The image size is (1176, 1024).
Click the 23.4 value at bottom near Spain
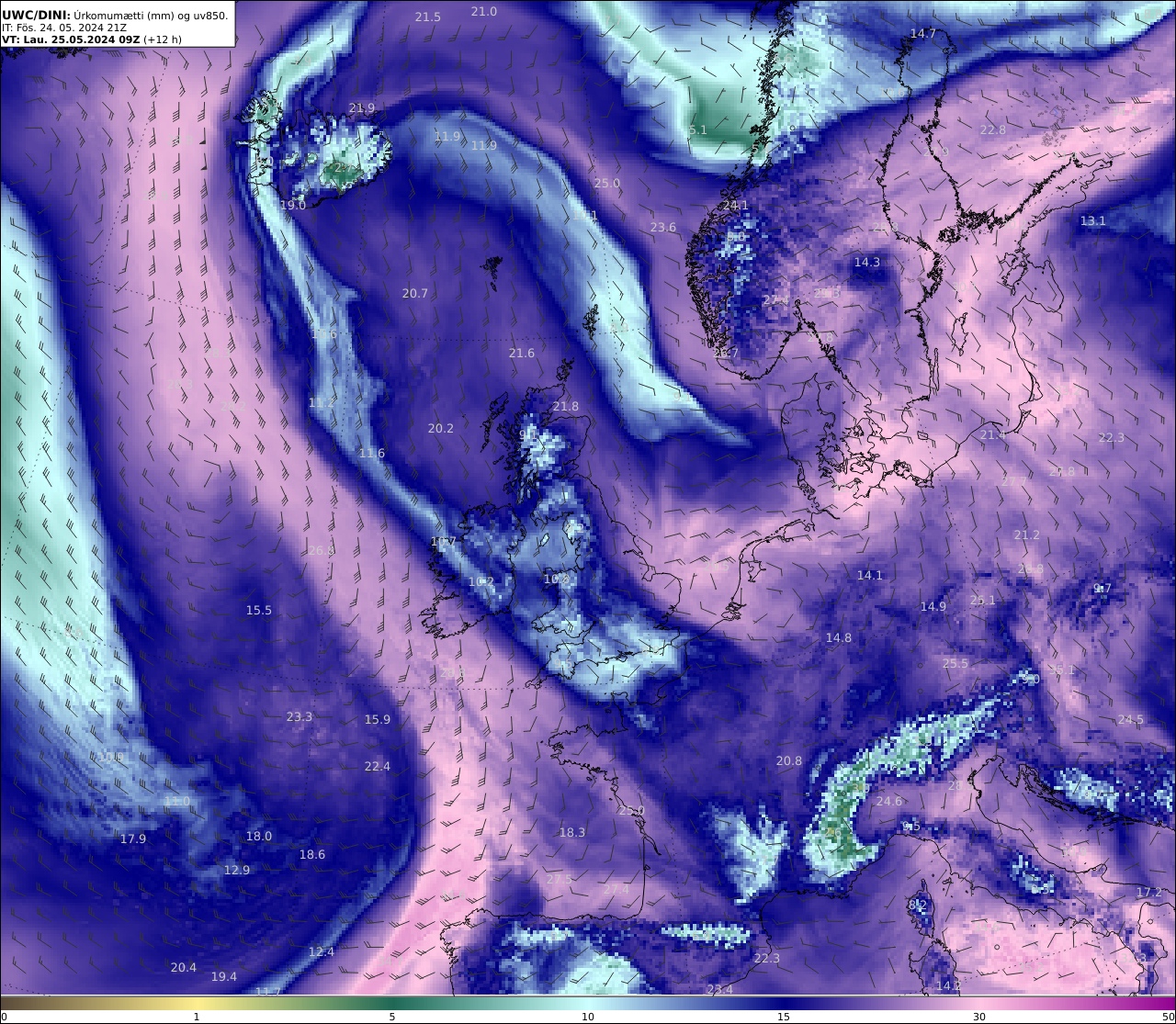(x=720, y=989)
